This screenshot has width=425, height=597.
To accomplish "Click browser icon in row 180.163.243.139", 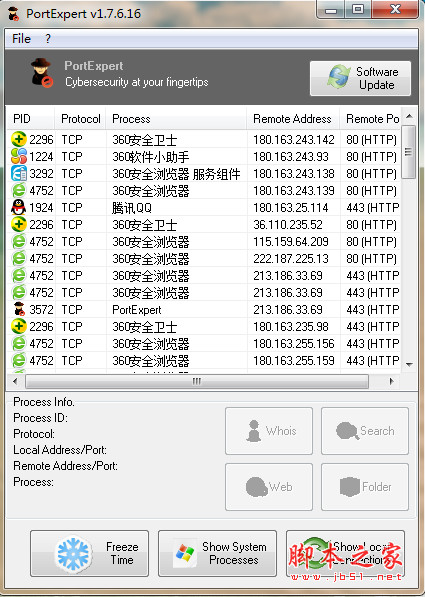I will 19,190.
